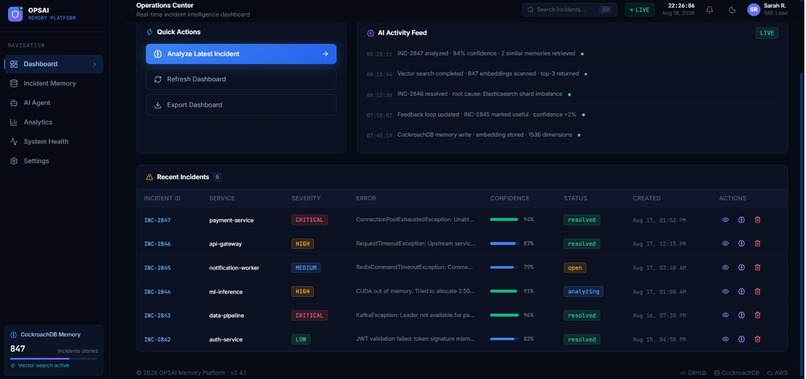Delete incident INC-2847 trash icon

pyautogui.click(x=757, y=220)
